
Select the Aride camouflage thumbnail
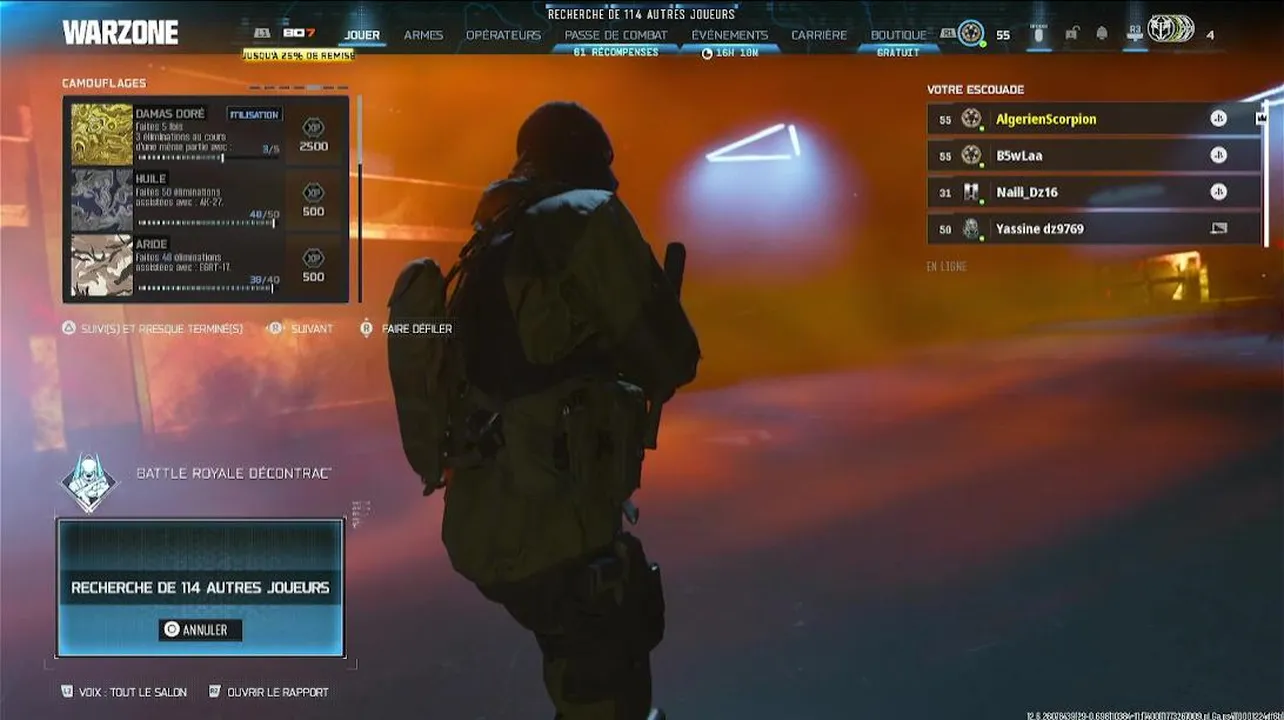(x=102, y=265)
